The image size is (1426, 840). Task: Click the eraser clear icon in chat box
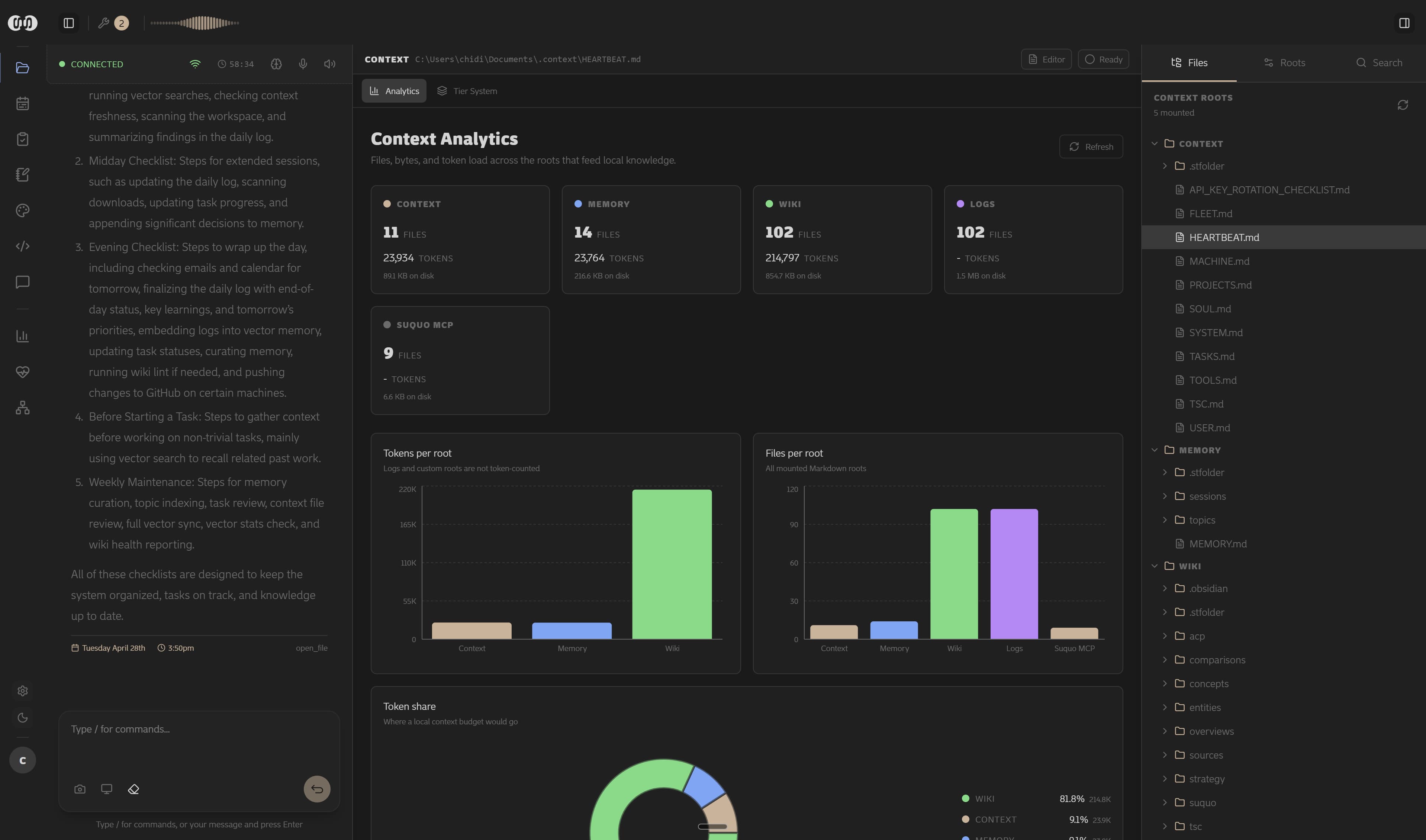pos(133,789)
